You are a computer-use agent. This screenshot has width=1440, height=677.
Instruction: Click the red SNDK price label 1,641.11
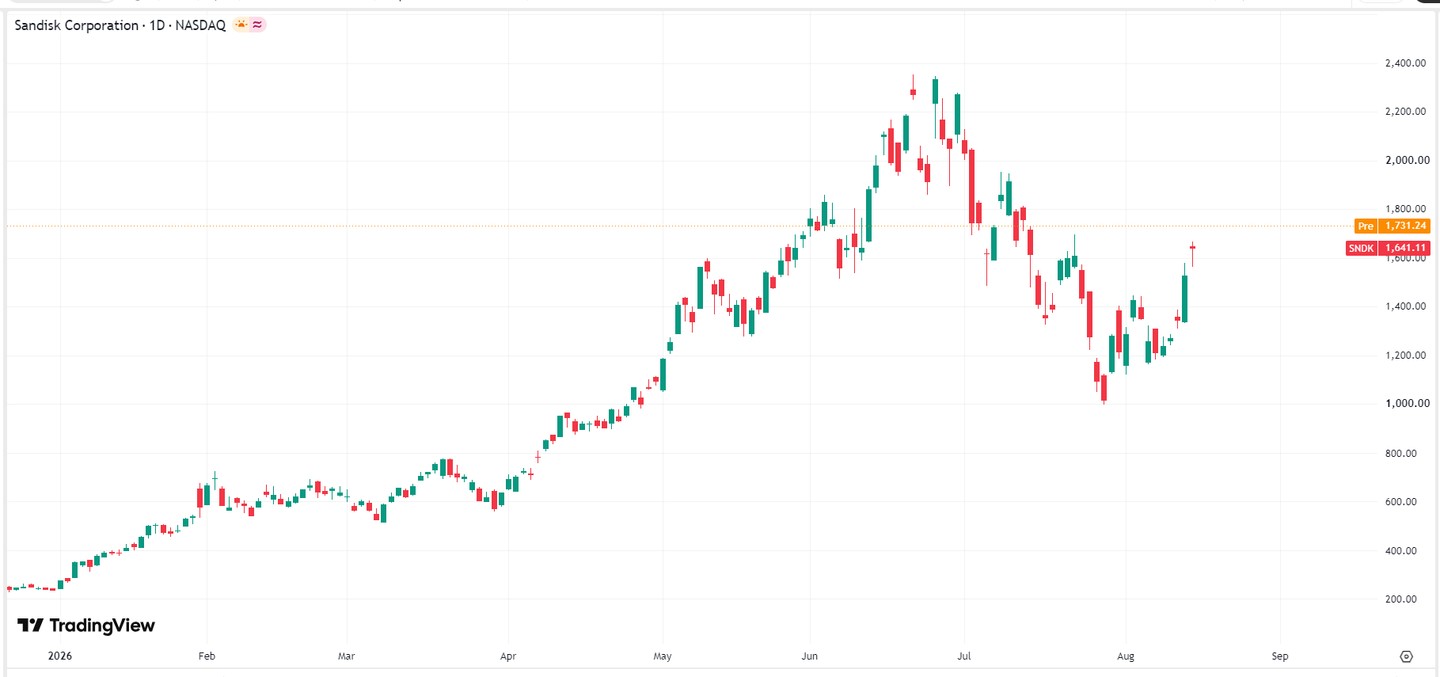[x=1388, y=248]
